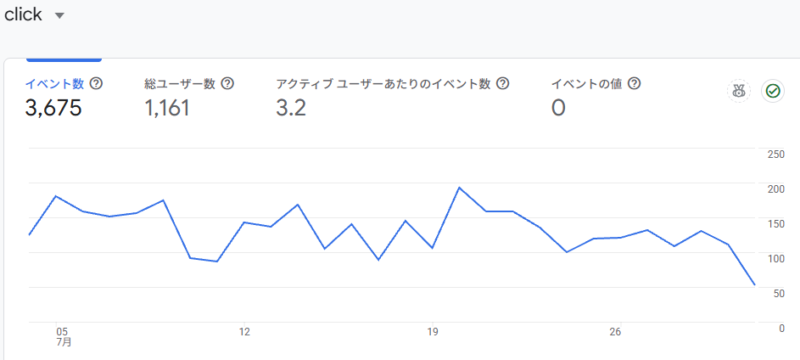Viewport: 800px width, 360px height.
Task: Click the 12 date label on x-axis
Action: [245, 332]
